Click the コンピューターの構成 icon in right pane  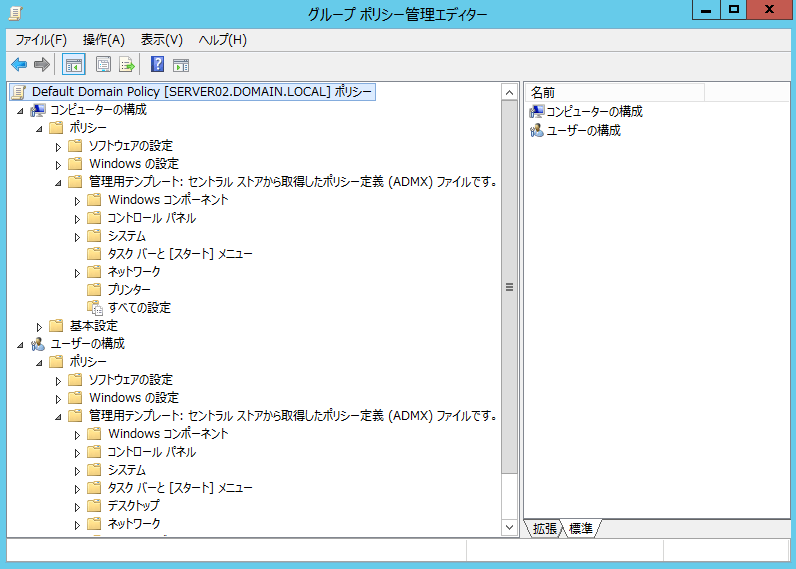[536, 112]
